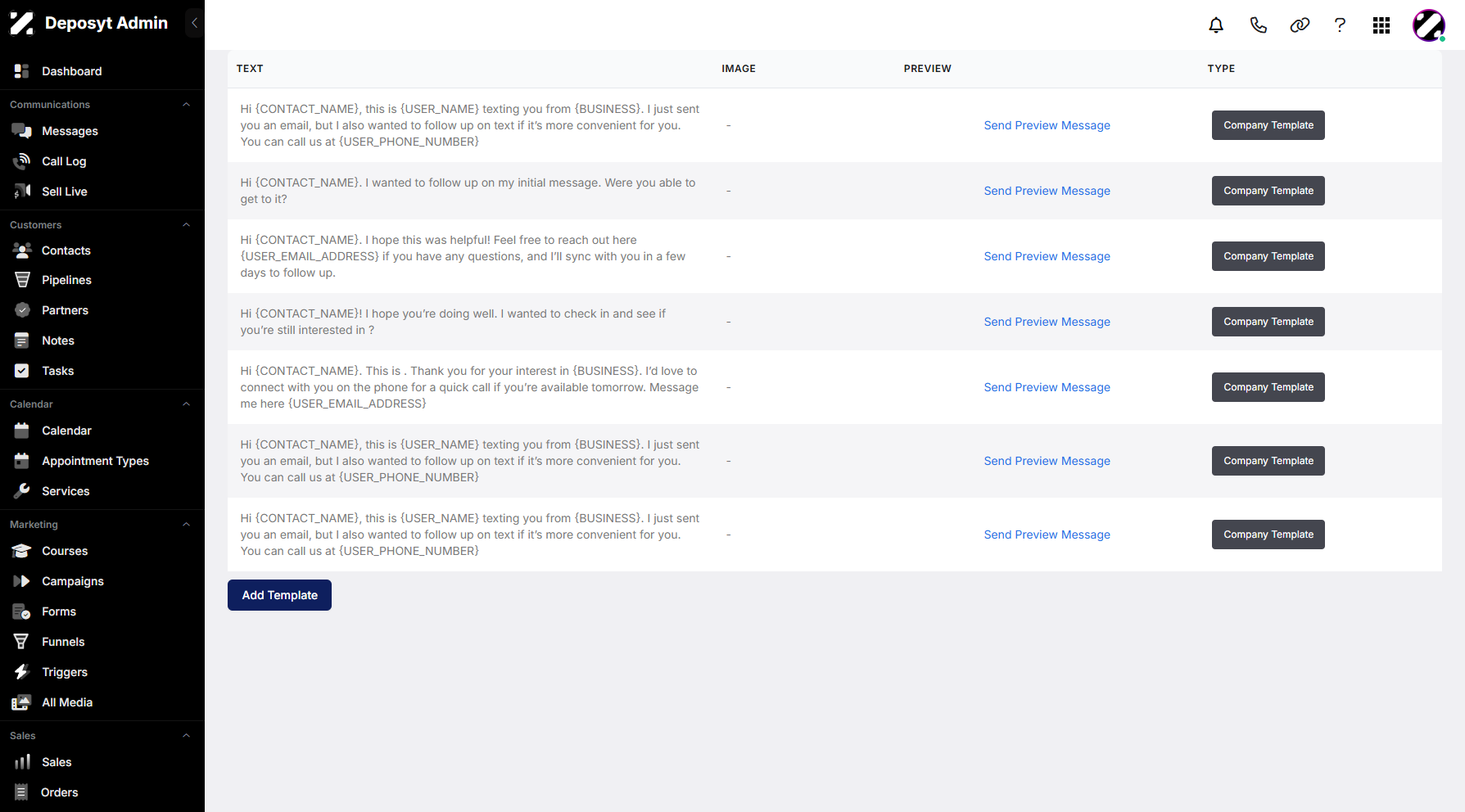
Task: Click the phone dialer icon in header
Action: coord(1259,25)
